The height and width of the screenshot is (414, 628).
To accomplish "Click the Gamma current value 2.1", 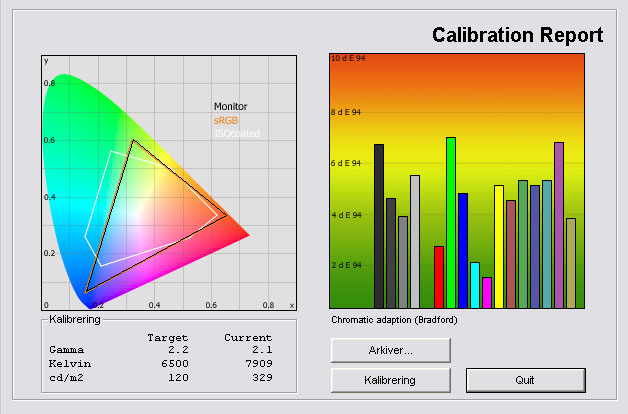I will pyautogui.click(x=262, y=350).
